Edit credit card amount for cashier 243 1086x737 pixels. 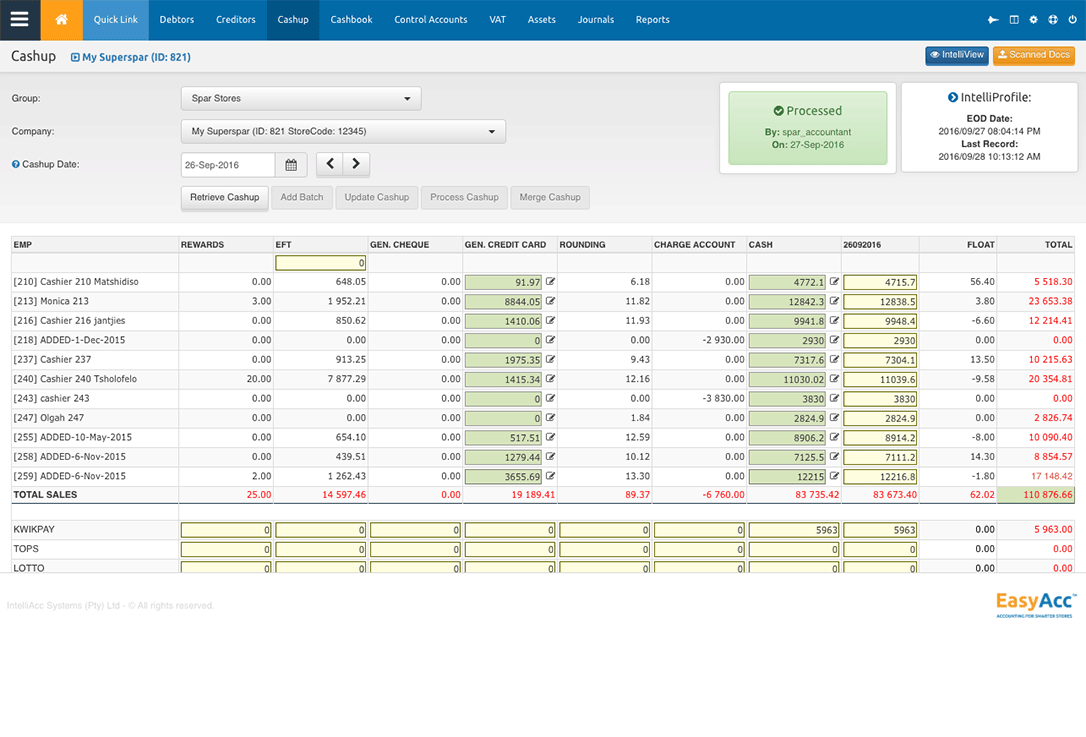click(551, 398)
